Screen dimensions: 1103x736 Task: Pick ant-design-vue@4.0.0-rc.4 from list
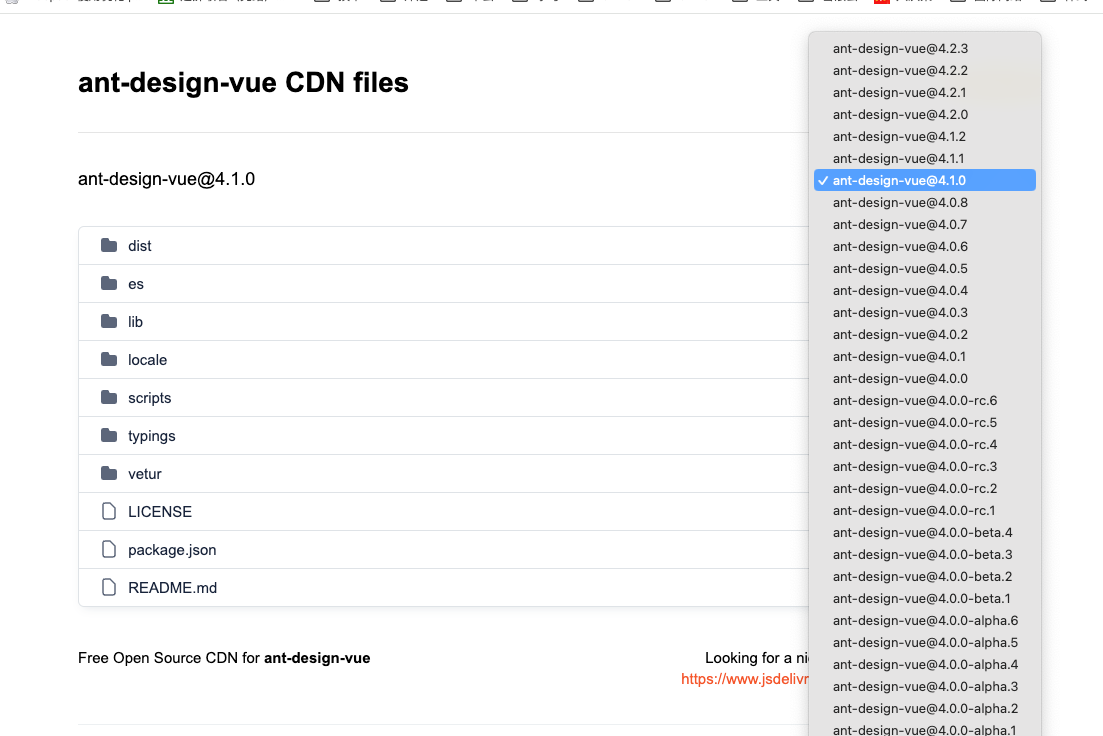924,444
